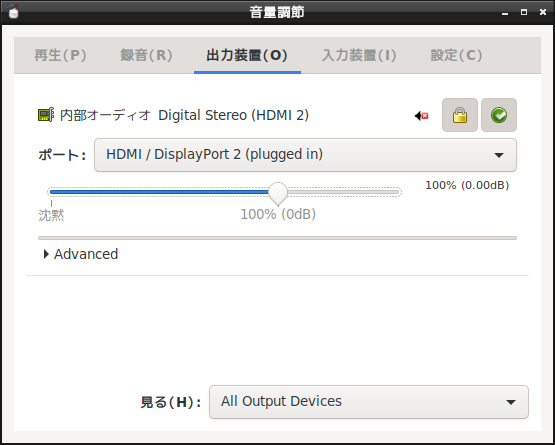The image size is (555, 445).
Task: Open the 入力装置(I) tab
Action: pos(359,55)
